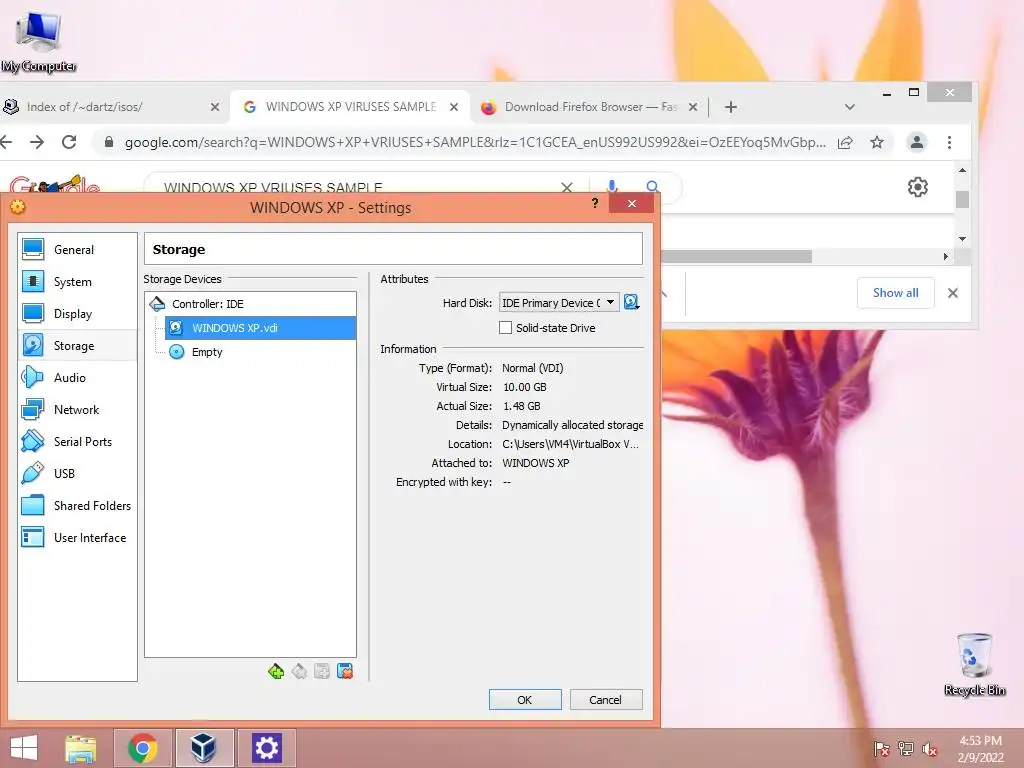Viewport: 1024px width, 768px height.
Task: Open the Shared Folders settings category
Action: [x=77, y=505]
